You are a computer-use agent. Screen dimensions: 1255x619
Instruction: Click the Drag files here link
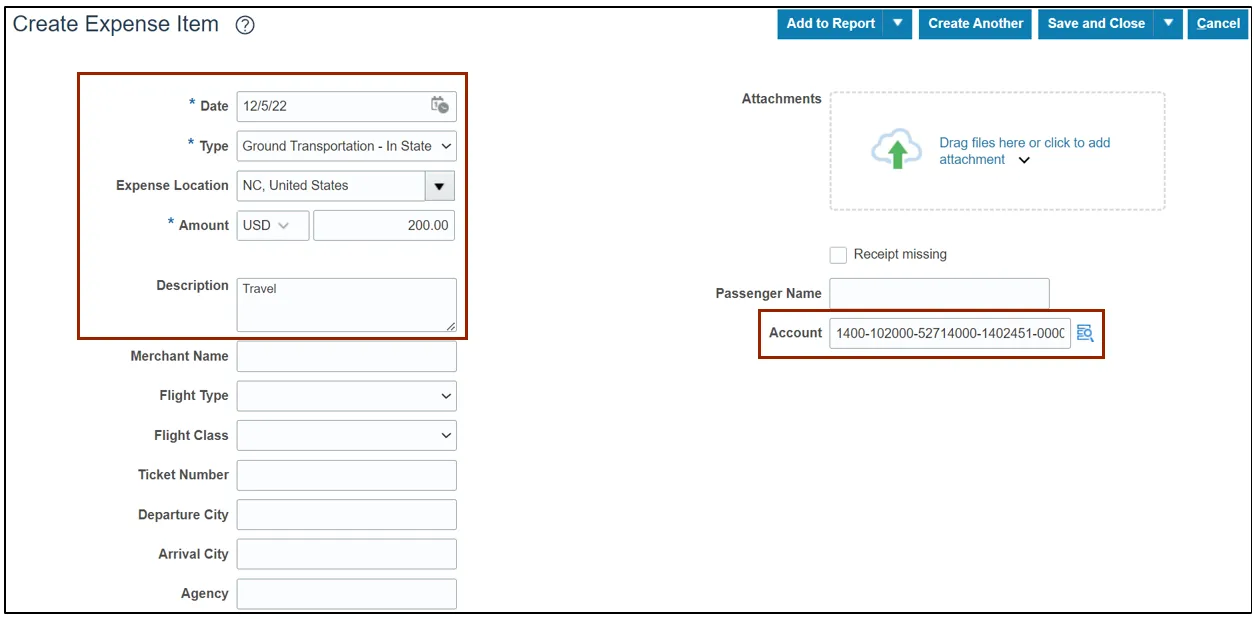1024,143
